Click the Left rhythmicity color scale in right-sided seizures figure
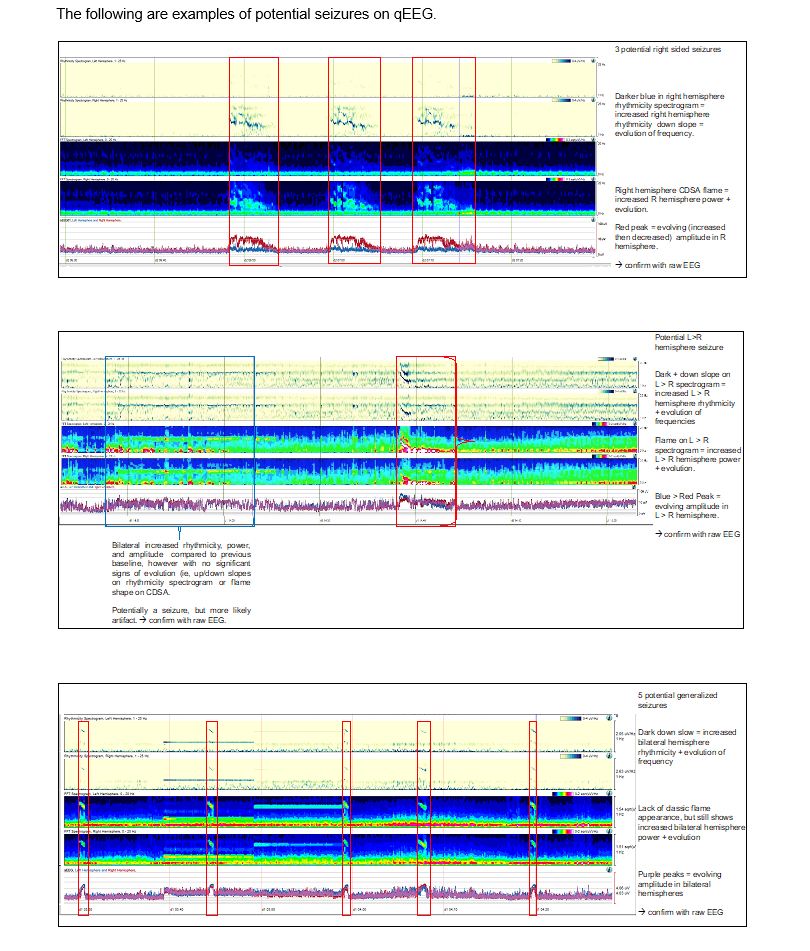Image resolution: width=810 pixels, height=951 pixels. (561, 61)
